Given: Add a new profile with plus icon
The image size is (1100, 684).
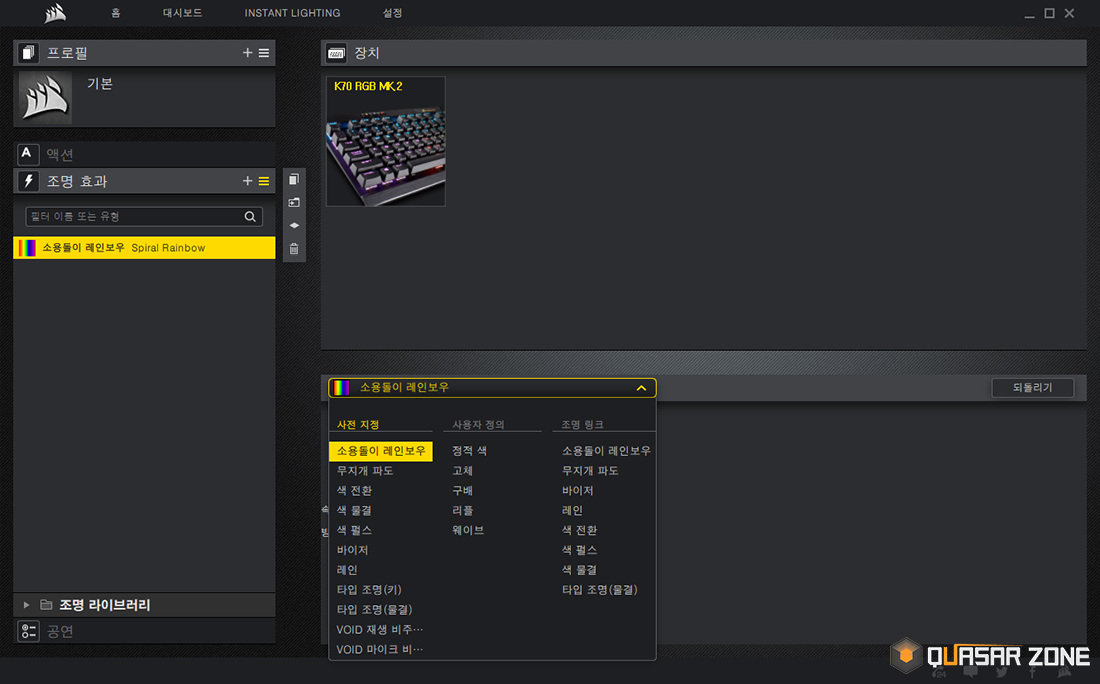Looking at the screenshot, I should click(247, 53).
